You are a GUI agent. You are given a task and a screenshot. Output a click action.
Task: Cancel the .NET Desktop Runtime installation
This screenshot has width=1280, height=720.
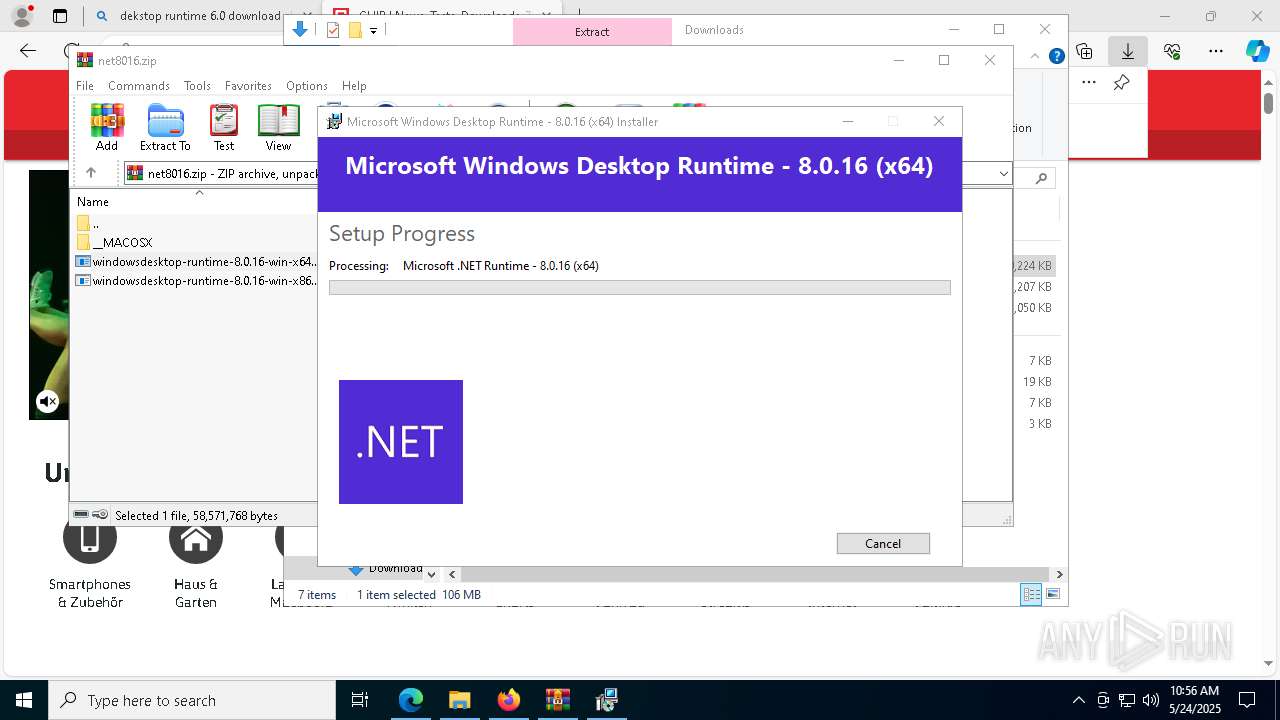click(x=883, y=543)
